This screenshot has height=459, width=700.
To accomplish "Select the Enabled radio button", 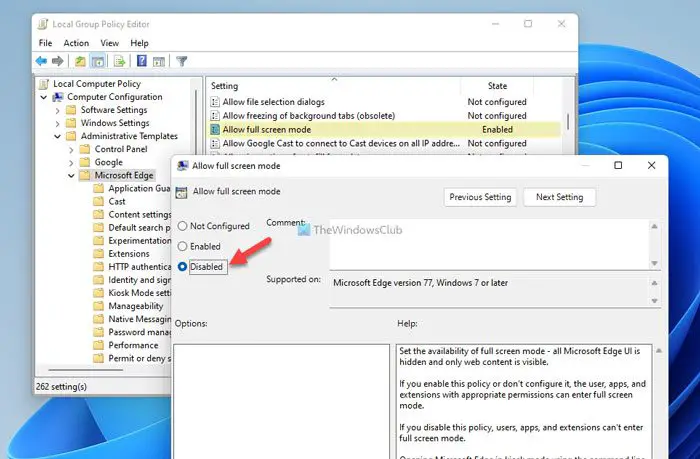I will pyautogui.click(x=182, y=246).
